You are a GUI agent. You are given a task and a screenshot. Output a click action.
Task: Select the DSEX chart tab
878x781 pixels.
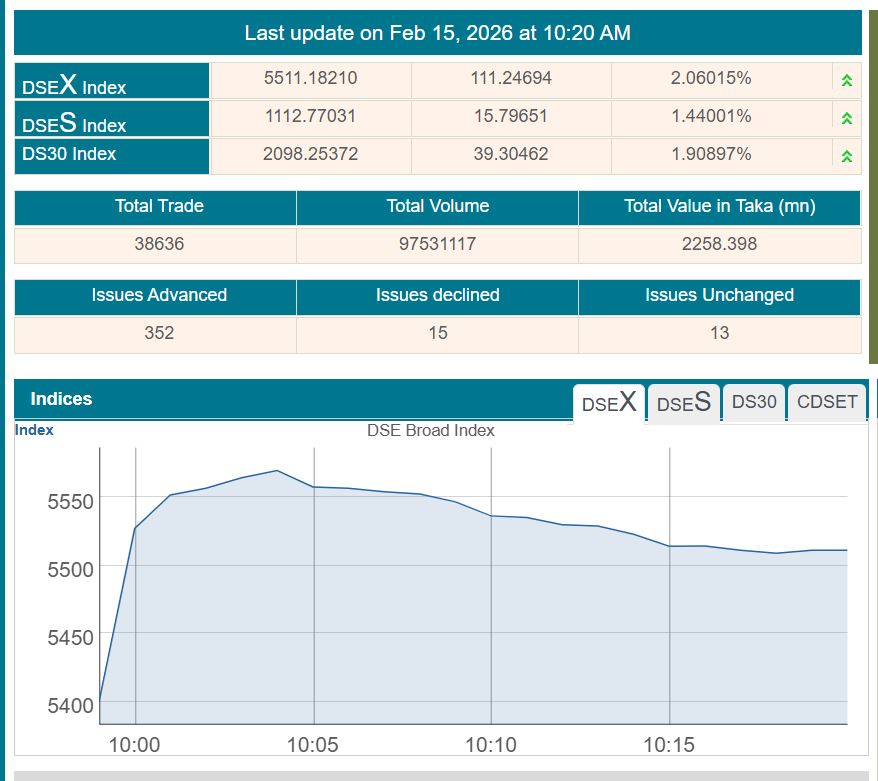click(609, 403)
